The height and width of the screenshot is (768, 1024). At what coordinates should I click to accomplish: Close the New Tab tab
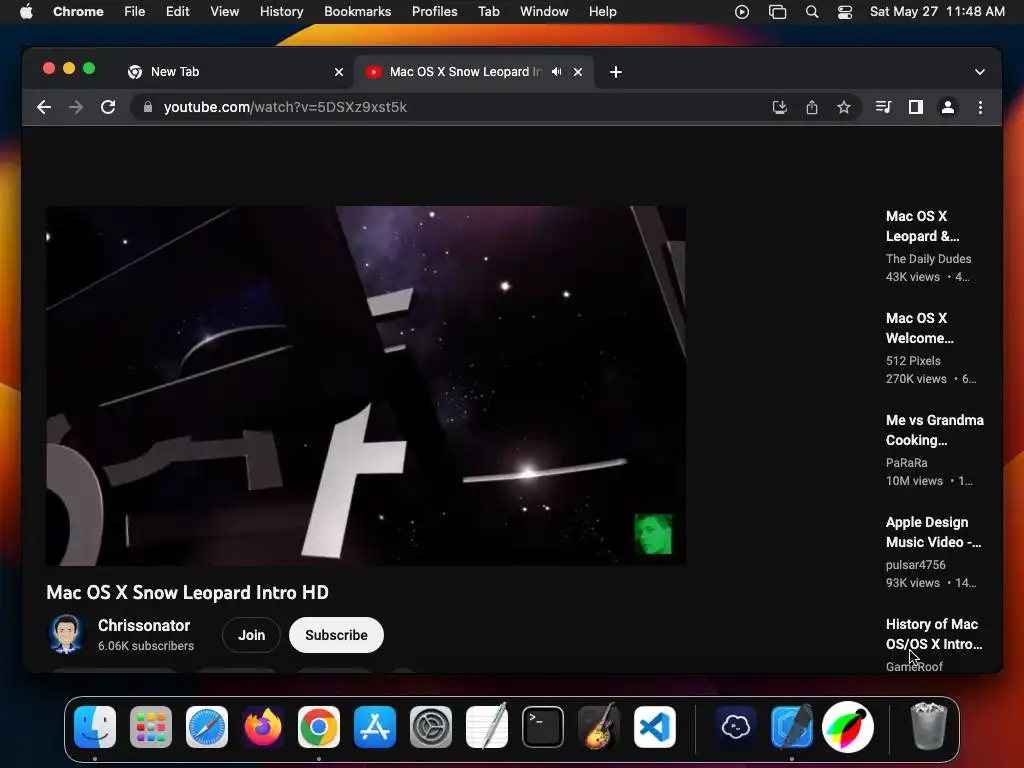click(x=339, y=72)
